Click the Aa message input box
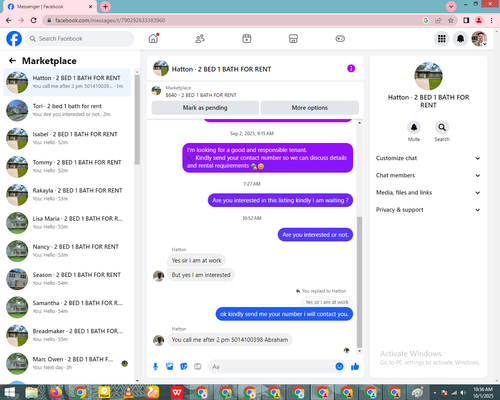Screen dimensions: 500x400 (273, 367)
